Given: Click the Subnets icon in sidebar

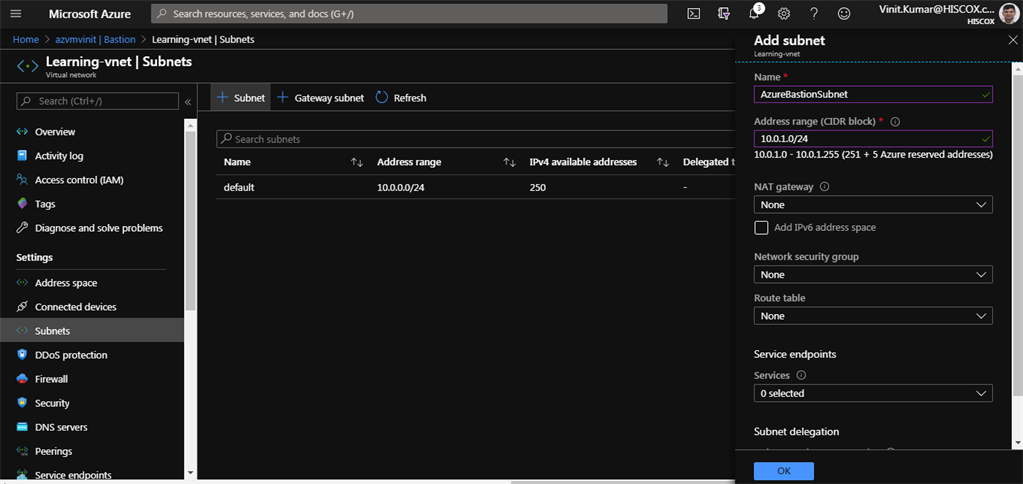Looking at the screenshot, I should (22, 331).
